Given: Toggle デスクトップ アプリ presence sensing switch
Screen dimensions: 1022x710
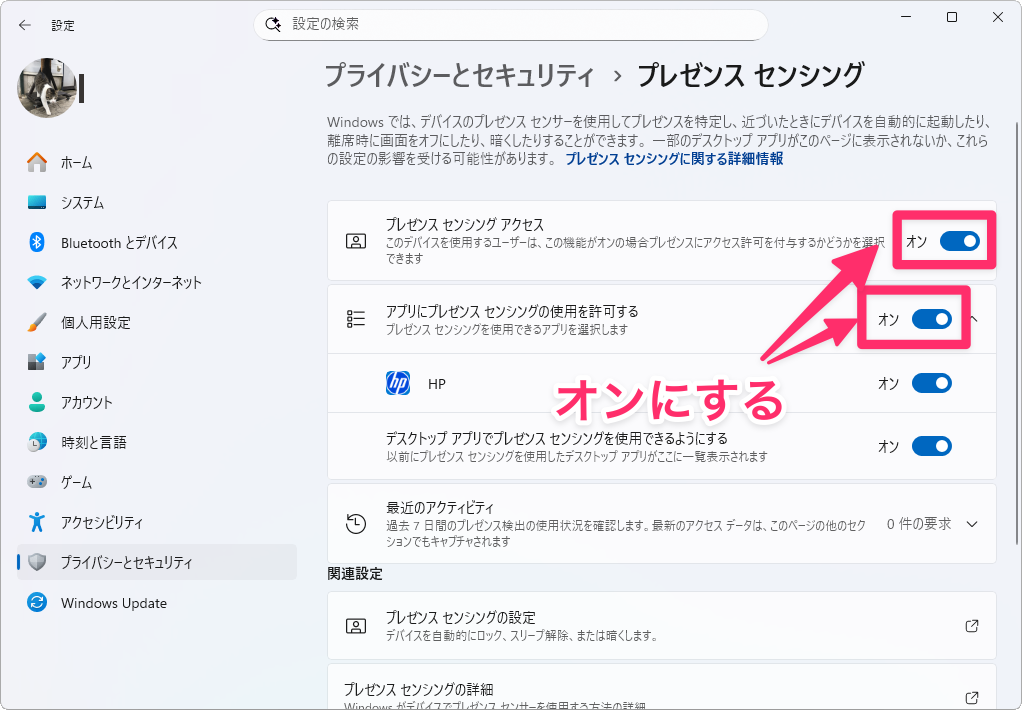Looking at the screenshot, I should tap(931, 446).
